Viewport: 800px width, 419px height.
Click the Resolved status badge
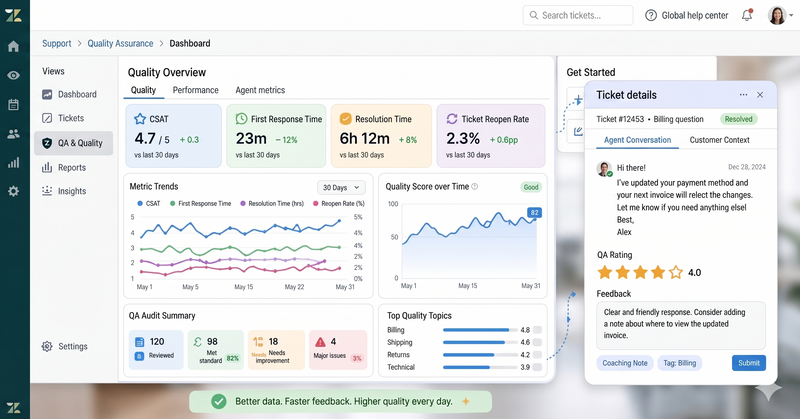click(x=739, y=119)
